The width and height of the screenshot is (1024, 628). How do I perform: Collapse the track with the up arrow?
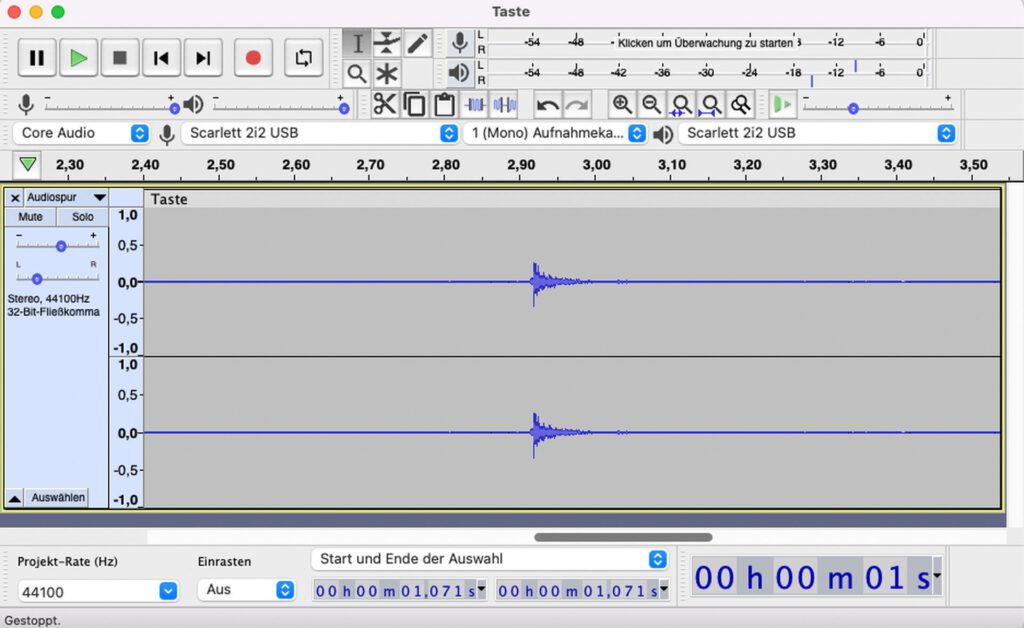(14, 498)
